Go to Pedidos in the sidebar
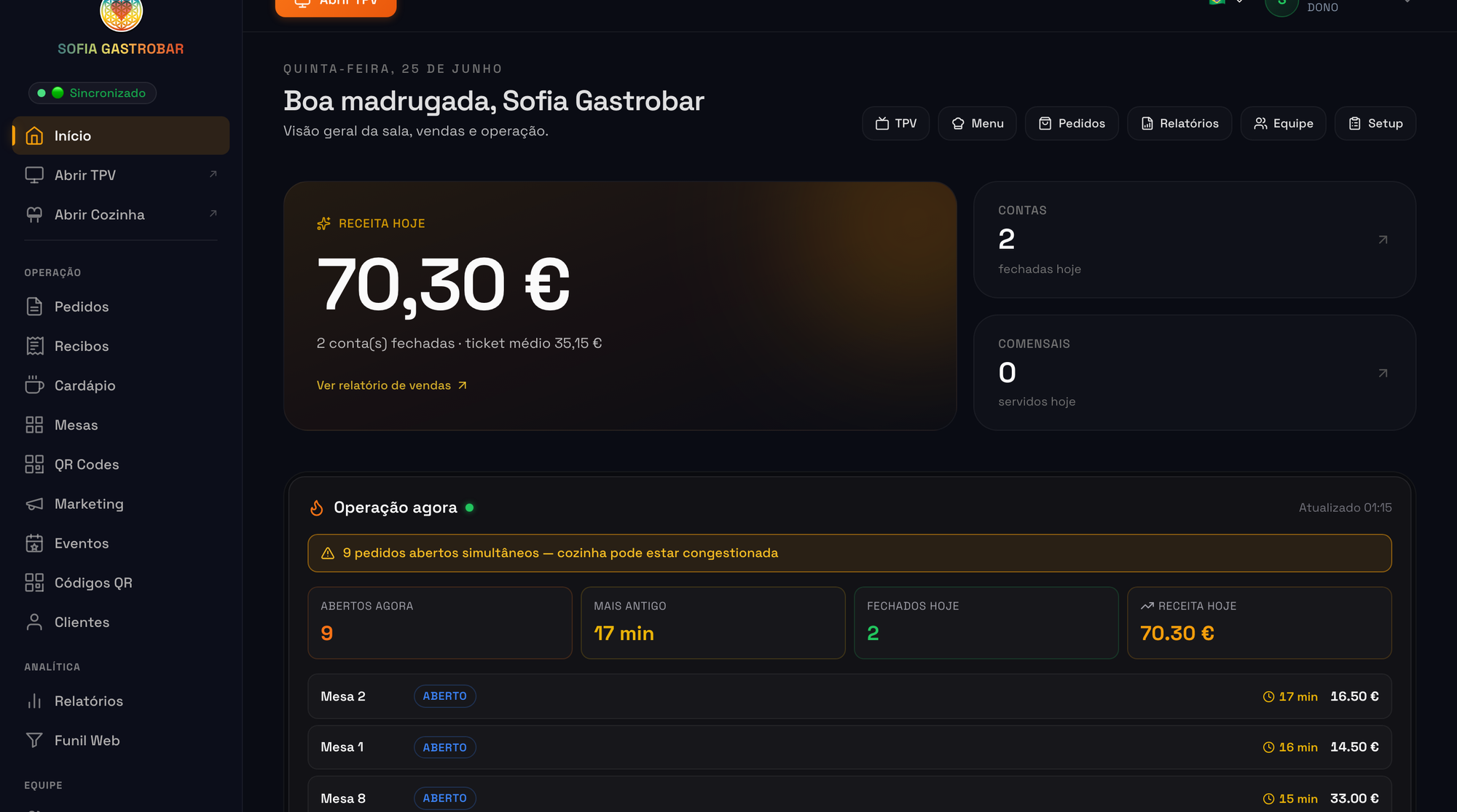The height and width of the screenshot is (812, 1457). point(121,307)
